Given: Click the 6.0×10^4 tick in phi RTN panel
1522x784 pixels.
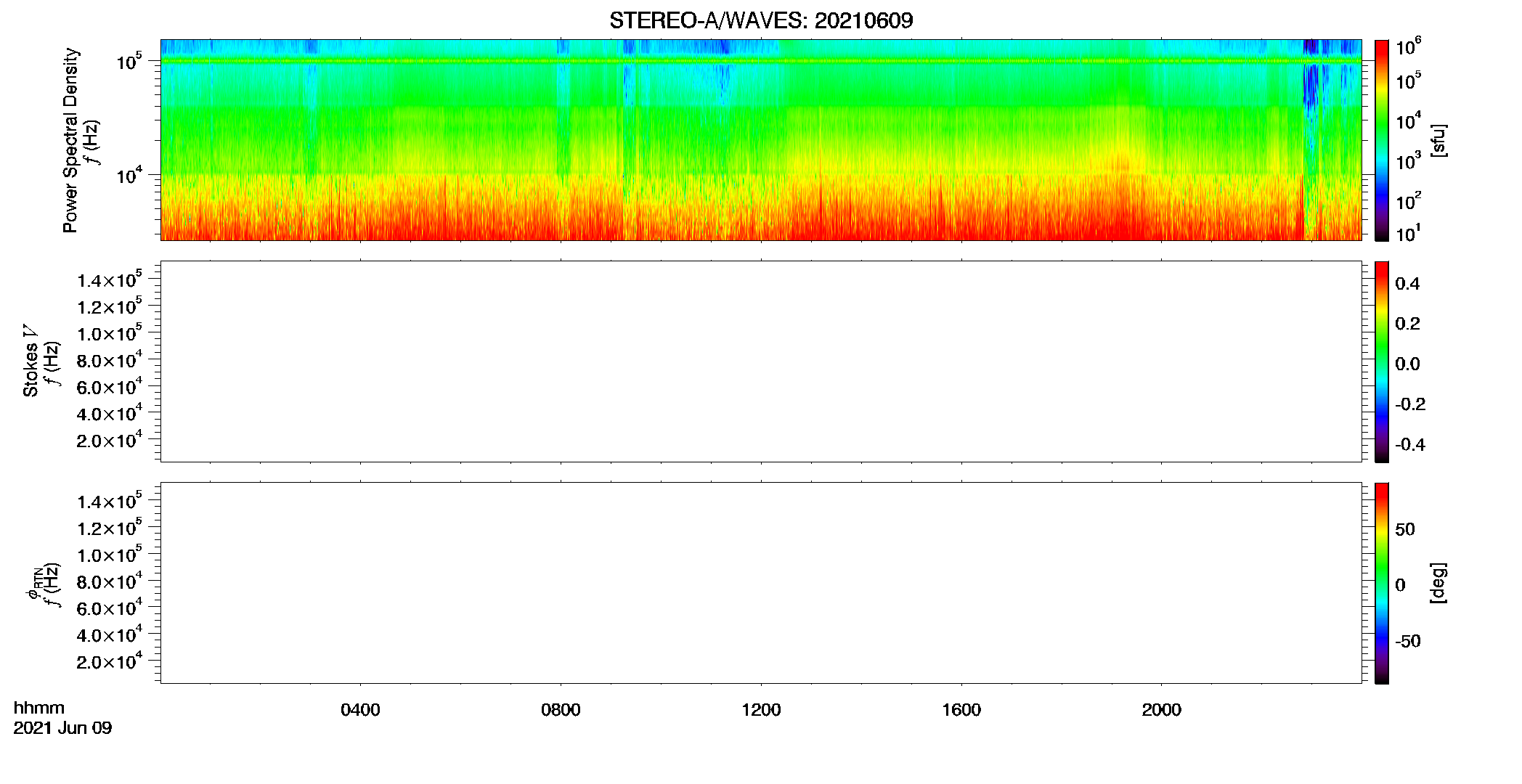Looking at the screenshot, I should click(x=110, y=608).
